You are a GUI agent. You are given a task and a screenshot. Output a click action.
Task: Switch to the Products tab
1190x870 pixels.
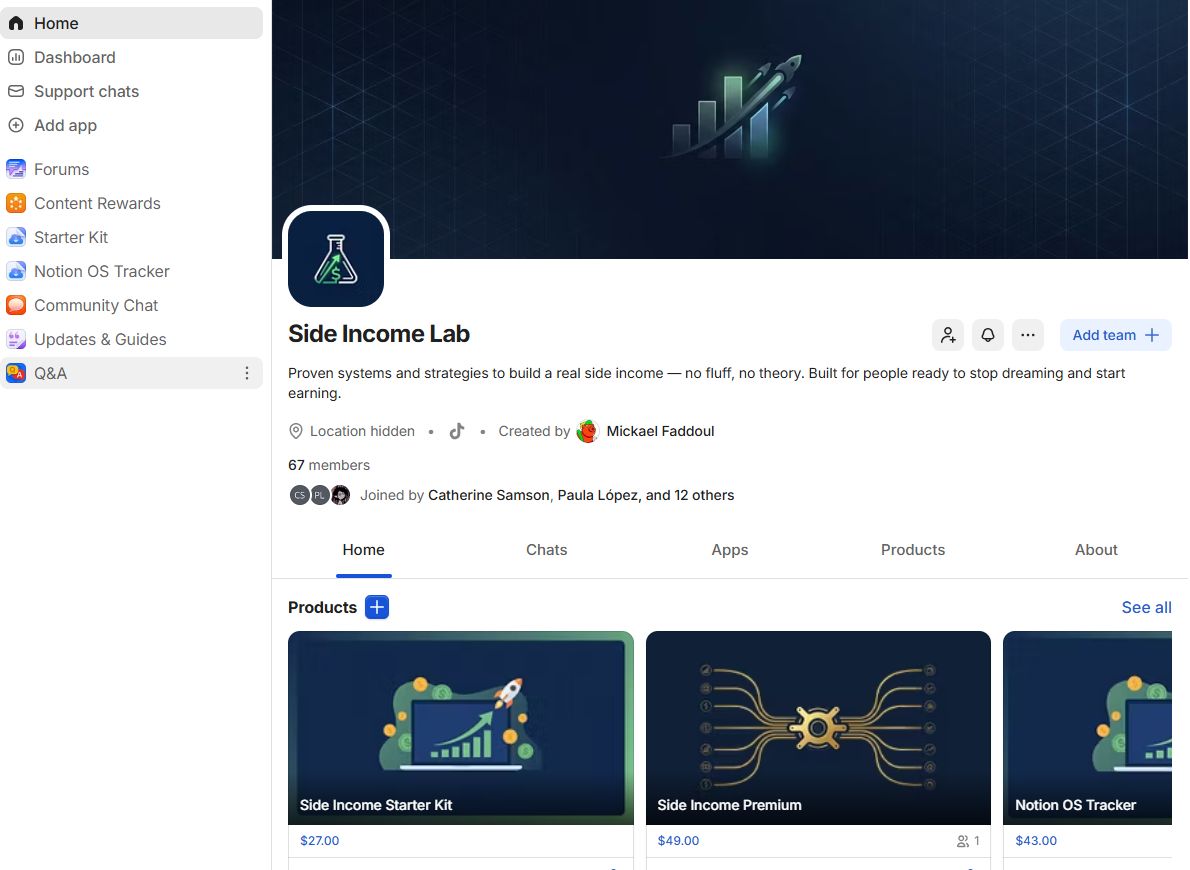913,550
